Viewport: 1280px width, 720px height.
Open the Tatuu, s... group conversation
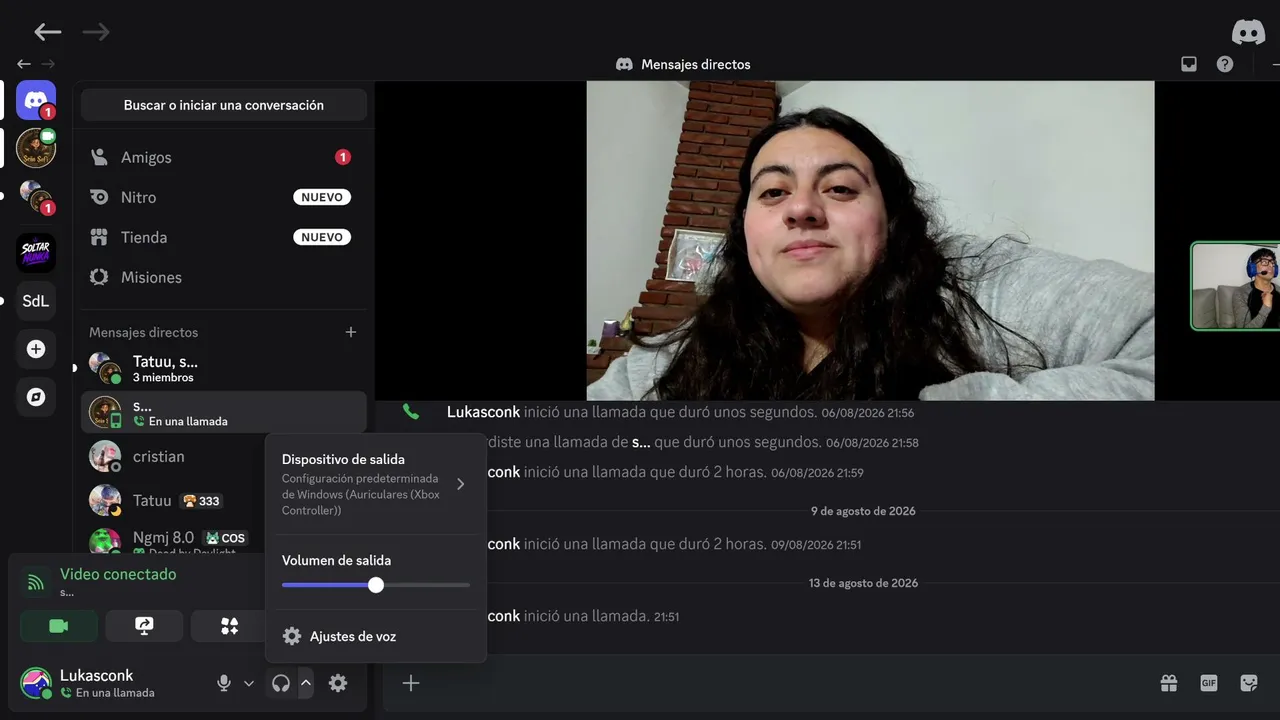(224, 368)
